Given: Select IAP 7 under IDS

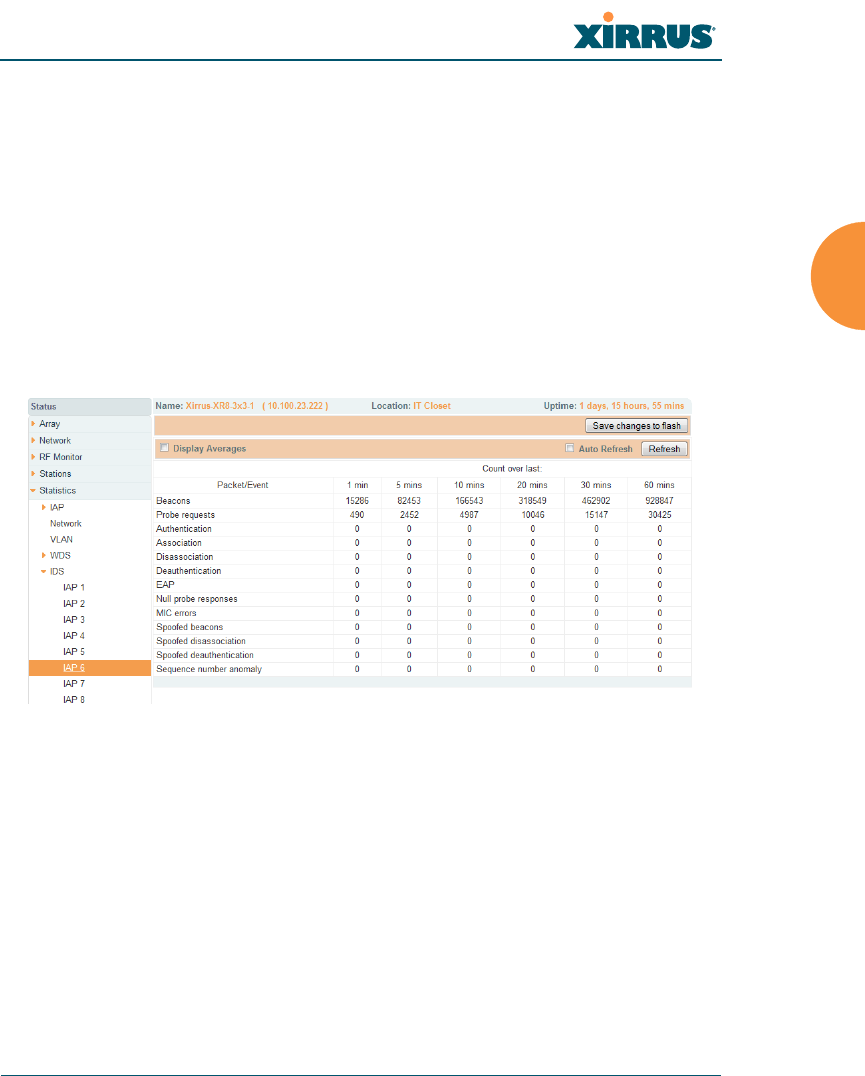Looking at the screenshot, I should pyautogui.click(x=74, y=684).
